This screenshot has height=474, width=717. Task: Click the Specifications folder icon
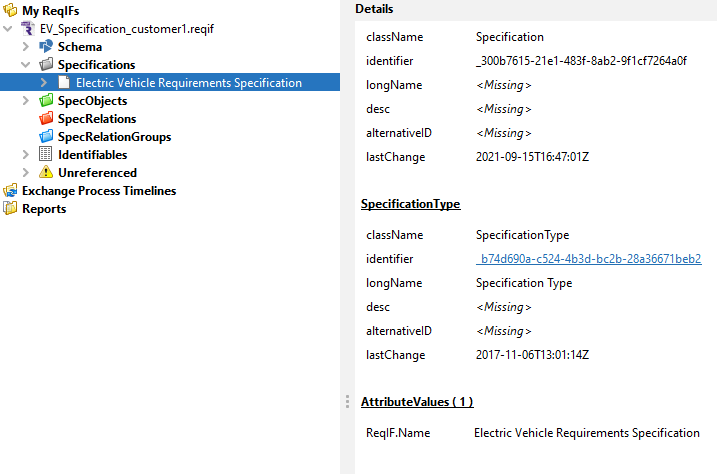tap(46, 65)
